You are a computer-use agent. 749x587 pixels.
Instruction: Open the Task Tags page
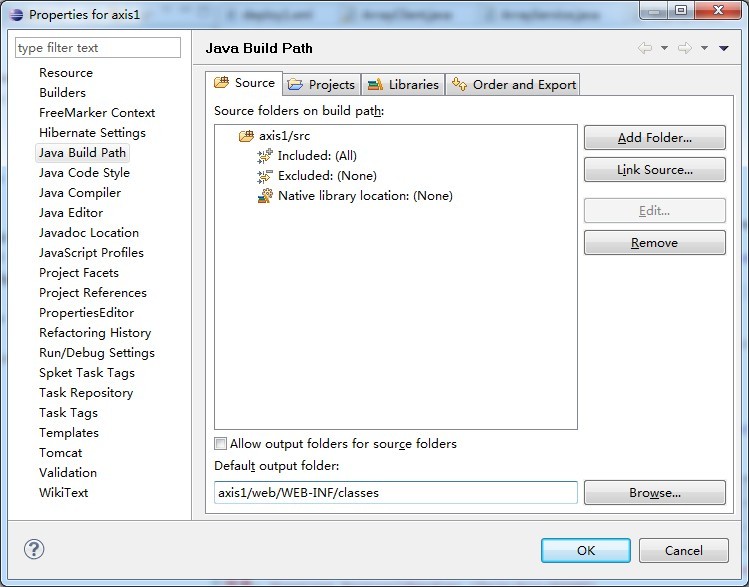(x=68, y=413)
